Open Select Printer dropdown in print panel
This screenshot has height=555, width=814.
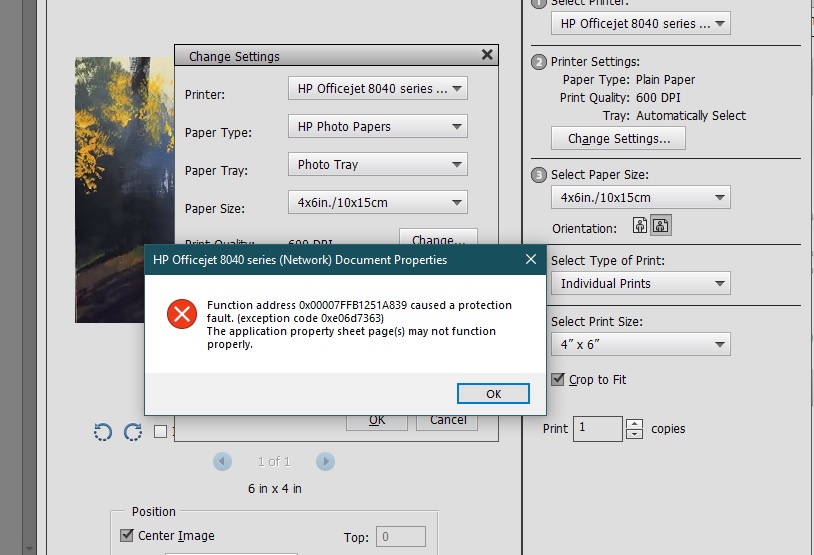(x=641, y=23)
